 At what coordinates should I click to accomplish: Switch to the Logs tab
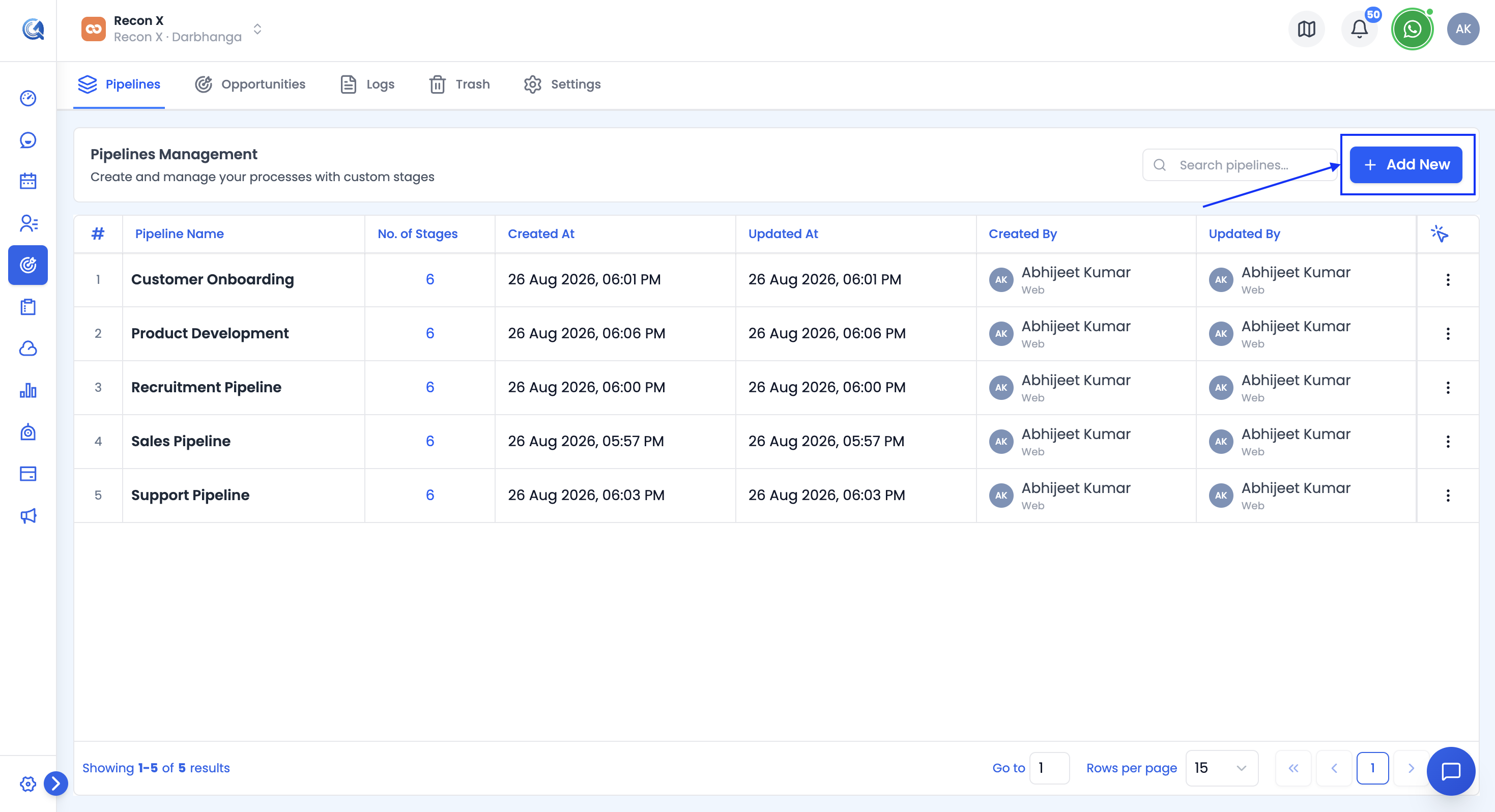point(367,84)
